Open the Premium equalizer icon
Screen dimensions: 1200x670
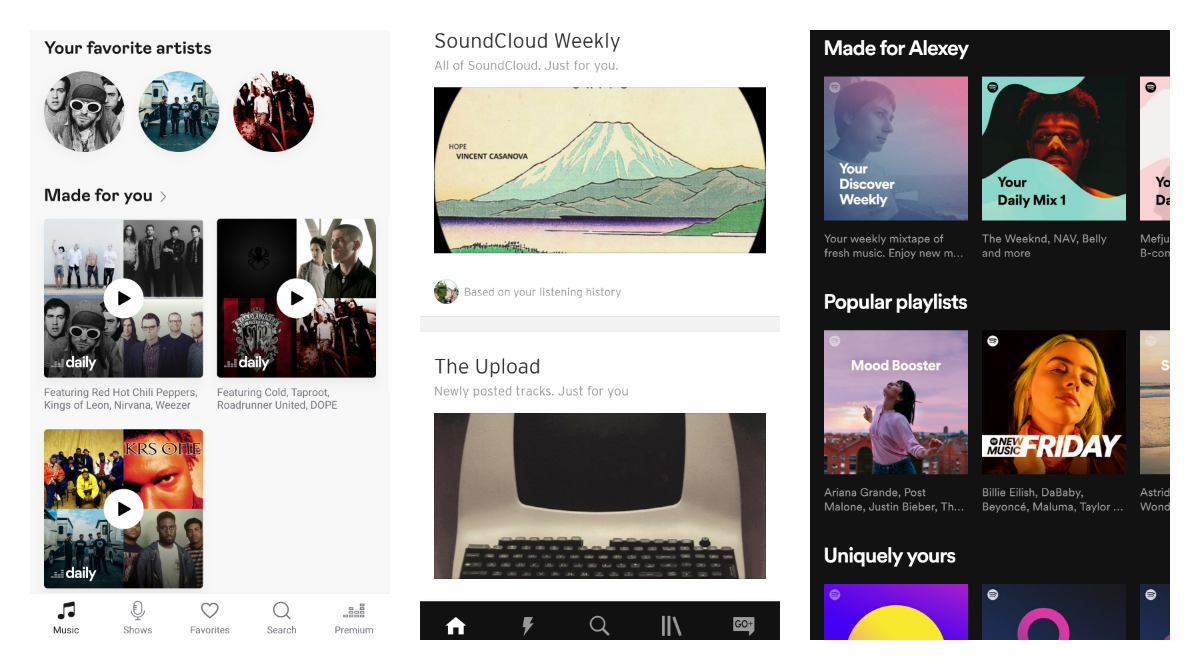[x=354, y=610]
